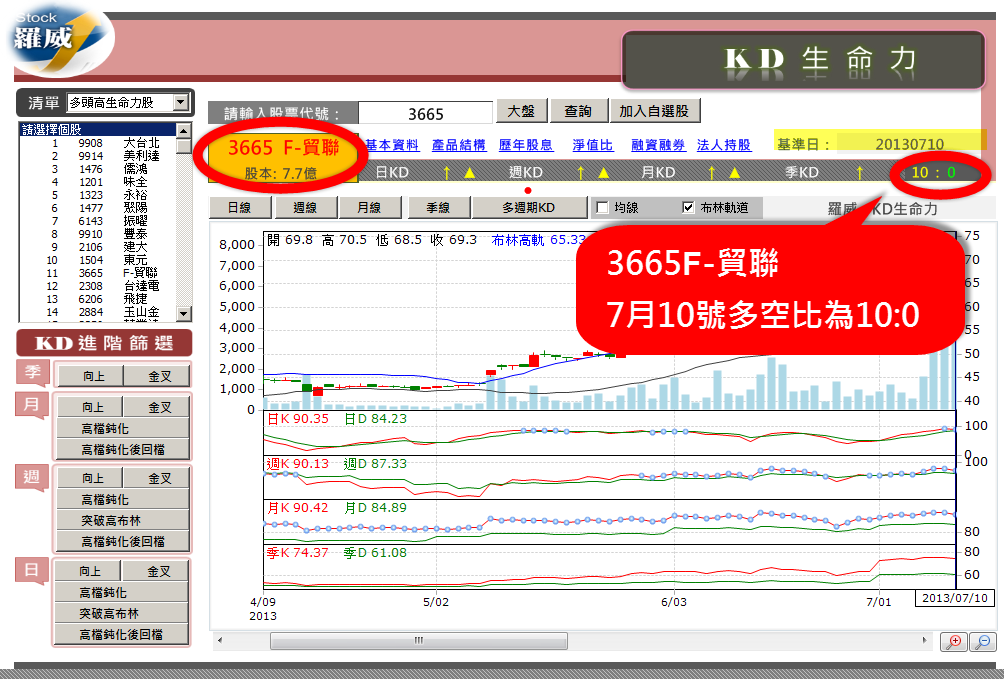Open the 基本資料 link
1004x679 pixels.
coord(392,145)
